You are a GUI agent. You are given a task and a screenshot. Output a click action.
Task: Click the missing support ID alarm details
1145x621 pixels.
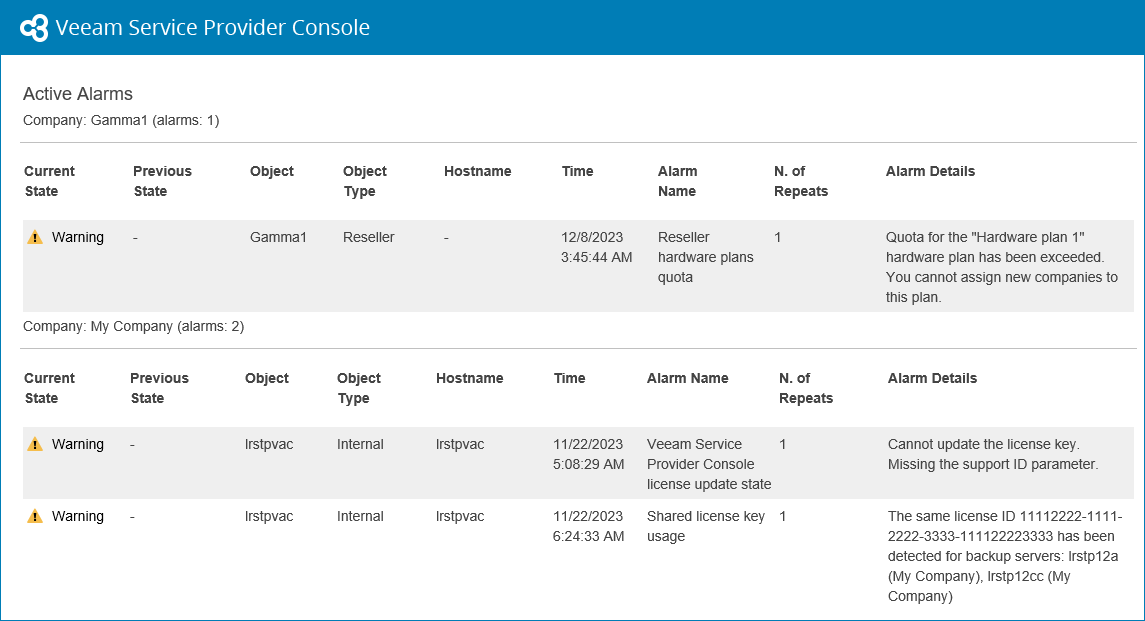point(992,454)
